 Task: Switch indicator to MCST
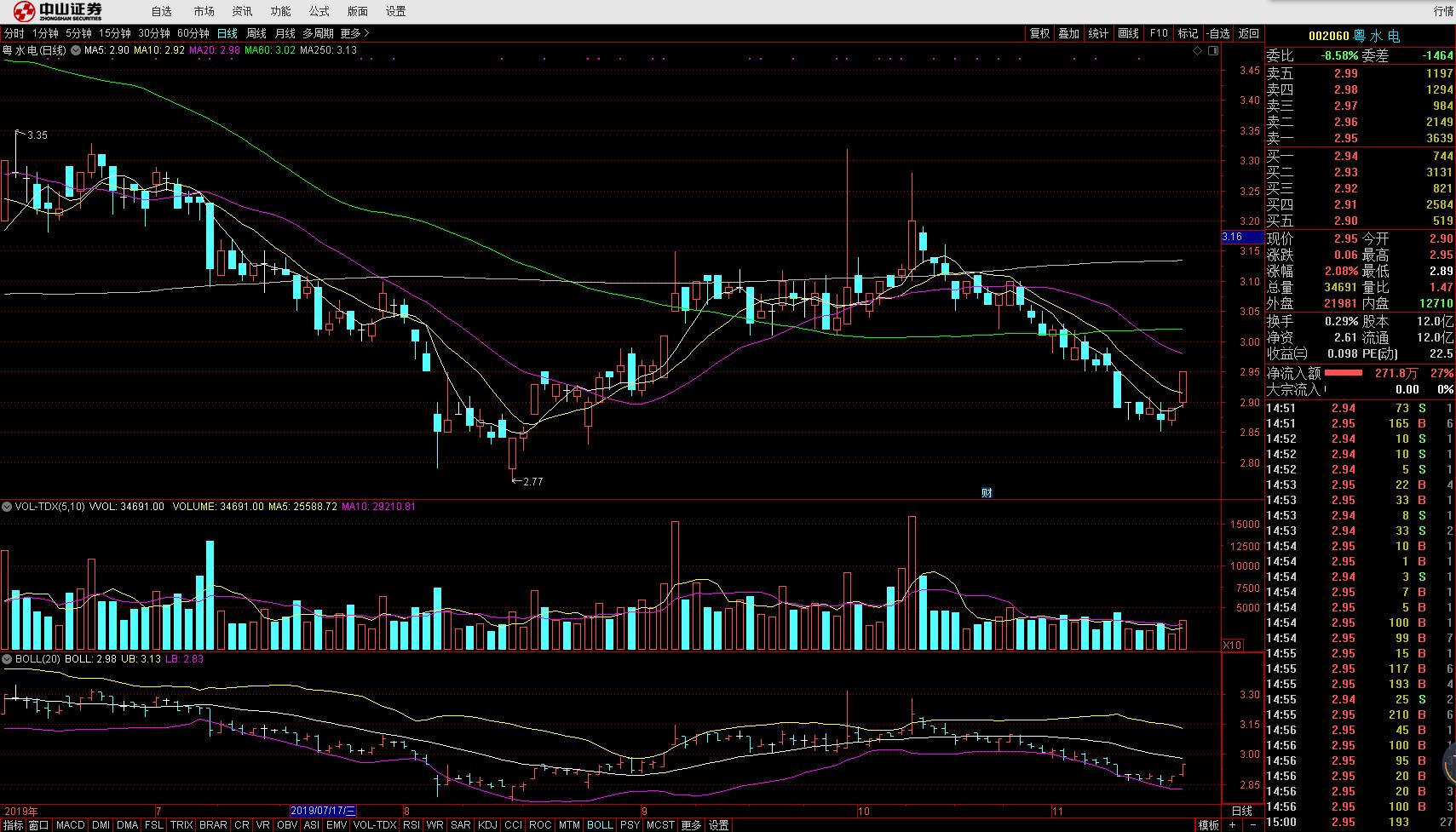point(660,825)
